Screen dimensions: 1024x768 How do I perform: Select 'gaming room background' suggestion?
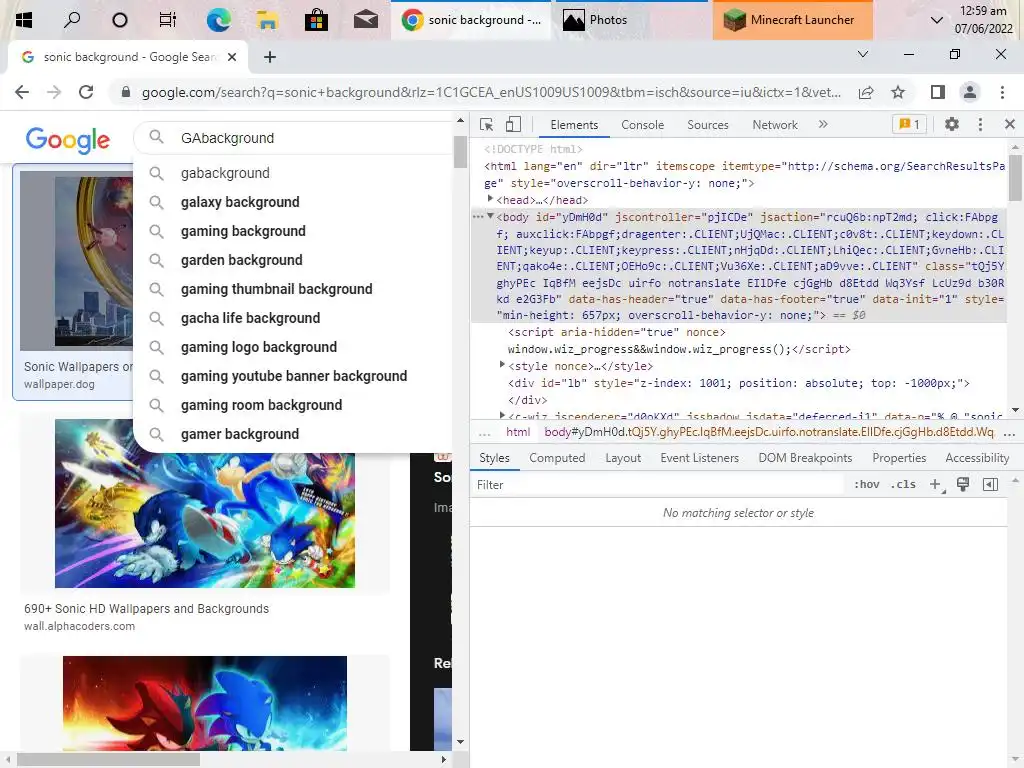(x=293, y=405)
